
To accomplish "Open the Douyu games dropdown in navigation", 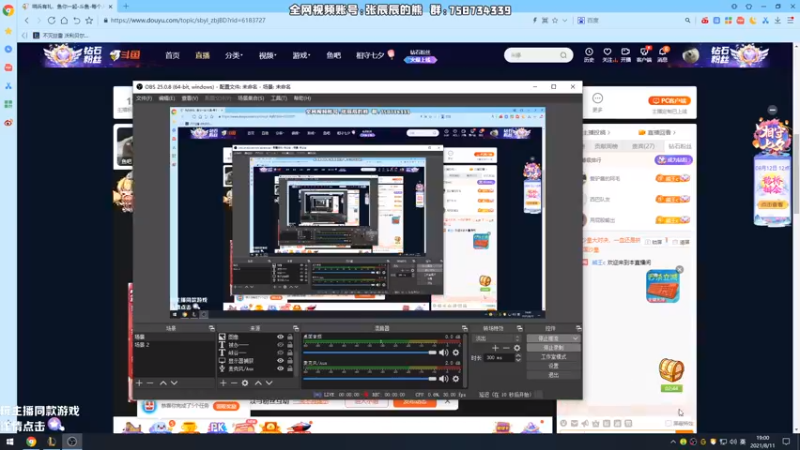I will (x=302, y=55).
